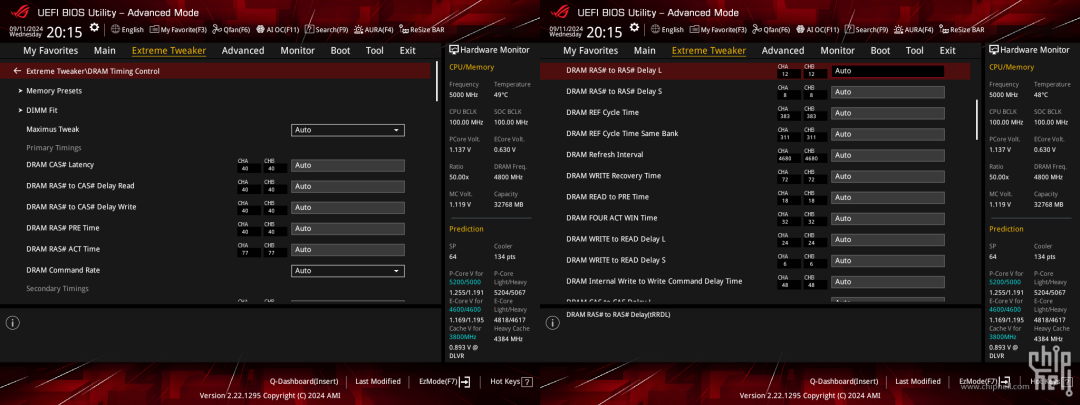Open Qfan(F6) fan control in right BIOS window
Image resolution: width=1080 pixels, height=405 pixels.
(x=771, y=30)
